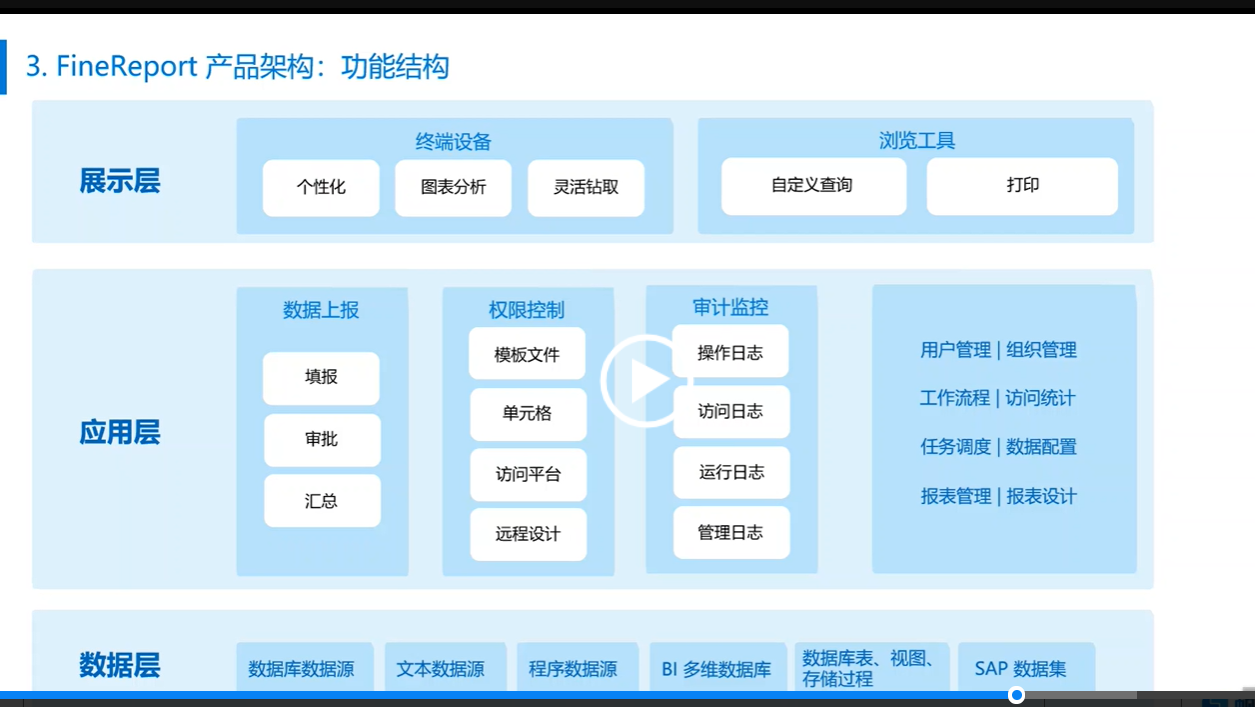Click the '审计监控' heading

pos(731,307)
